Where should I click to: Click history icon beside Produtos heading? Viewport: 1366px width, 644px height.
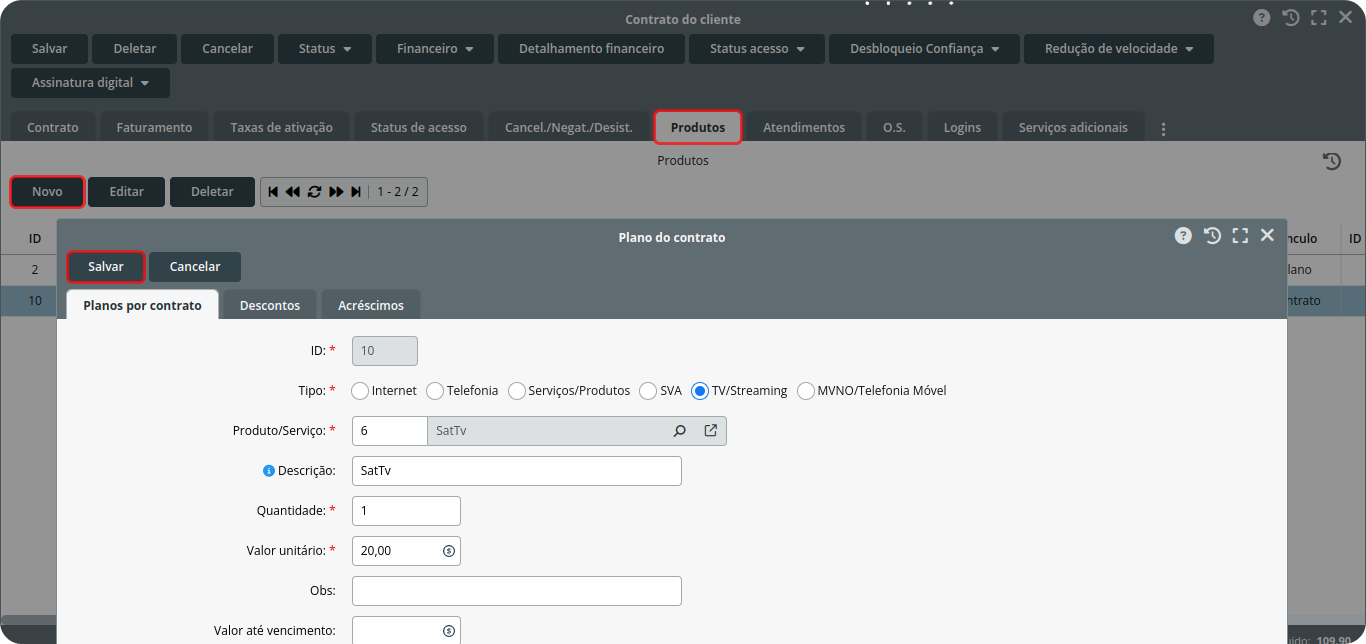[x=1332, y=161]
